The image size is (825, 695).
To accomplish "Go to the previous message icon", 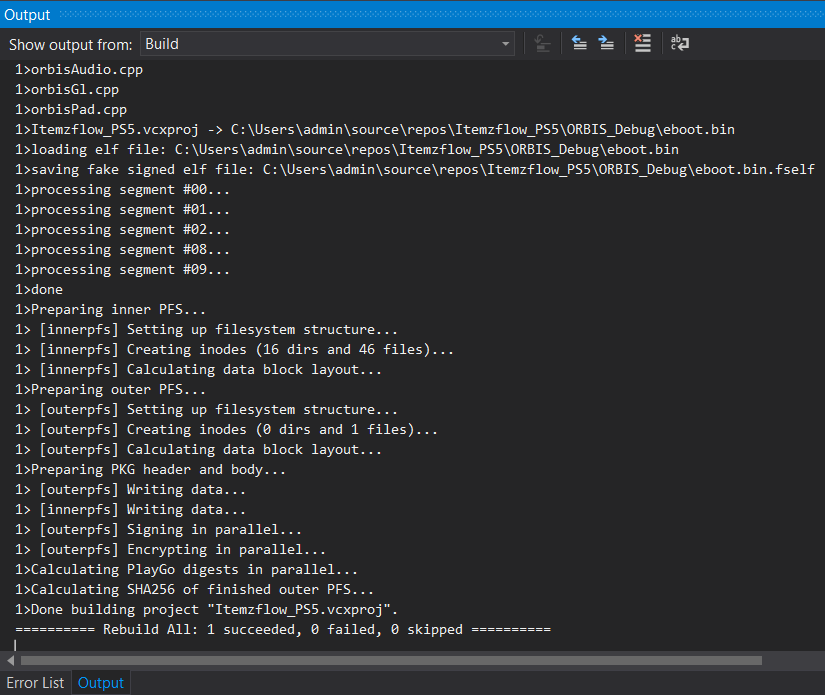I will click(x=579, y=43).
